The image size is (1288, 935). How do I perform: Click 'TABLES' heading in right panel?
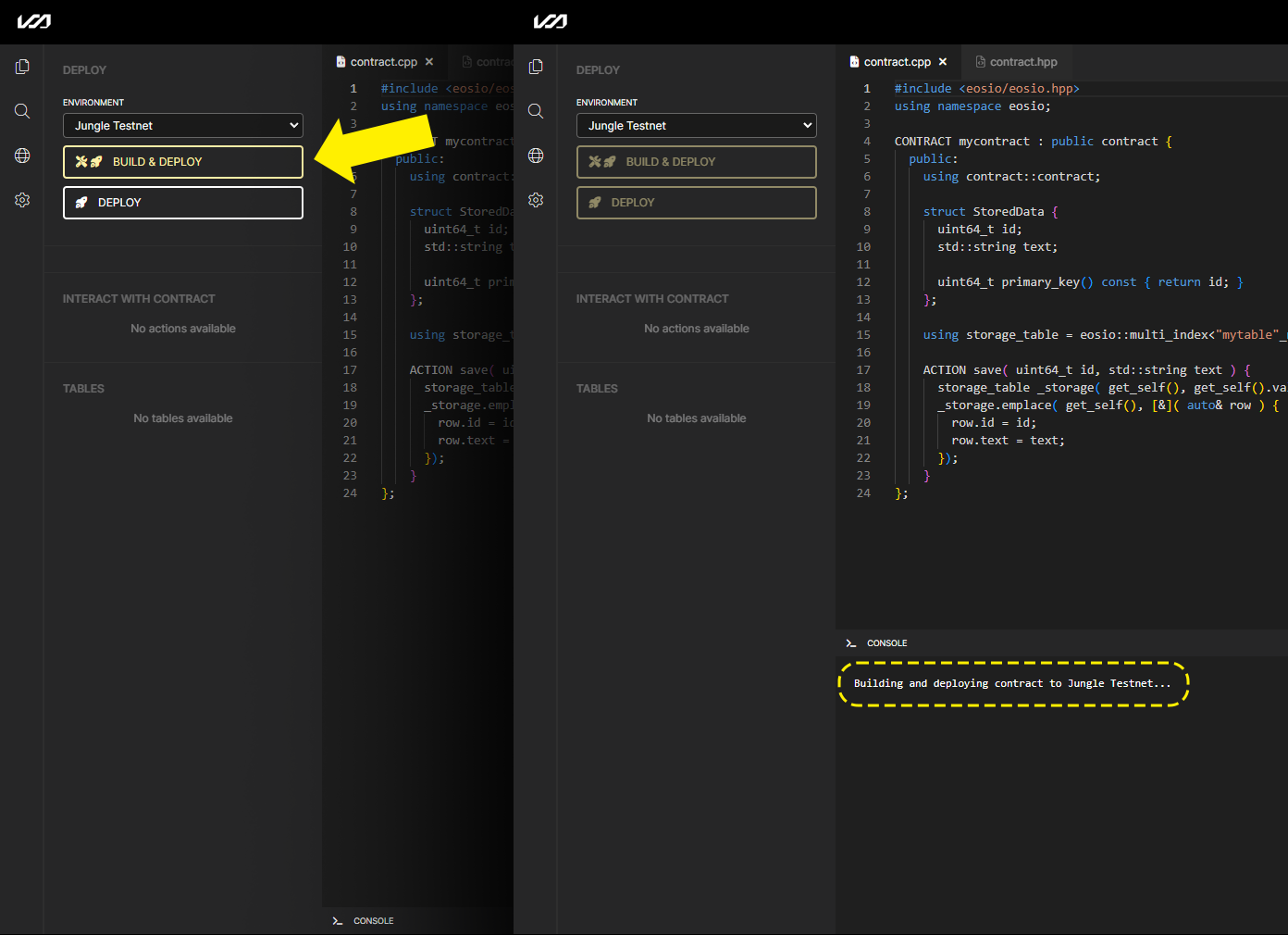[597, 389]
